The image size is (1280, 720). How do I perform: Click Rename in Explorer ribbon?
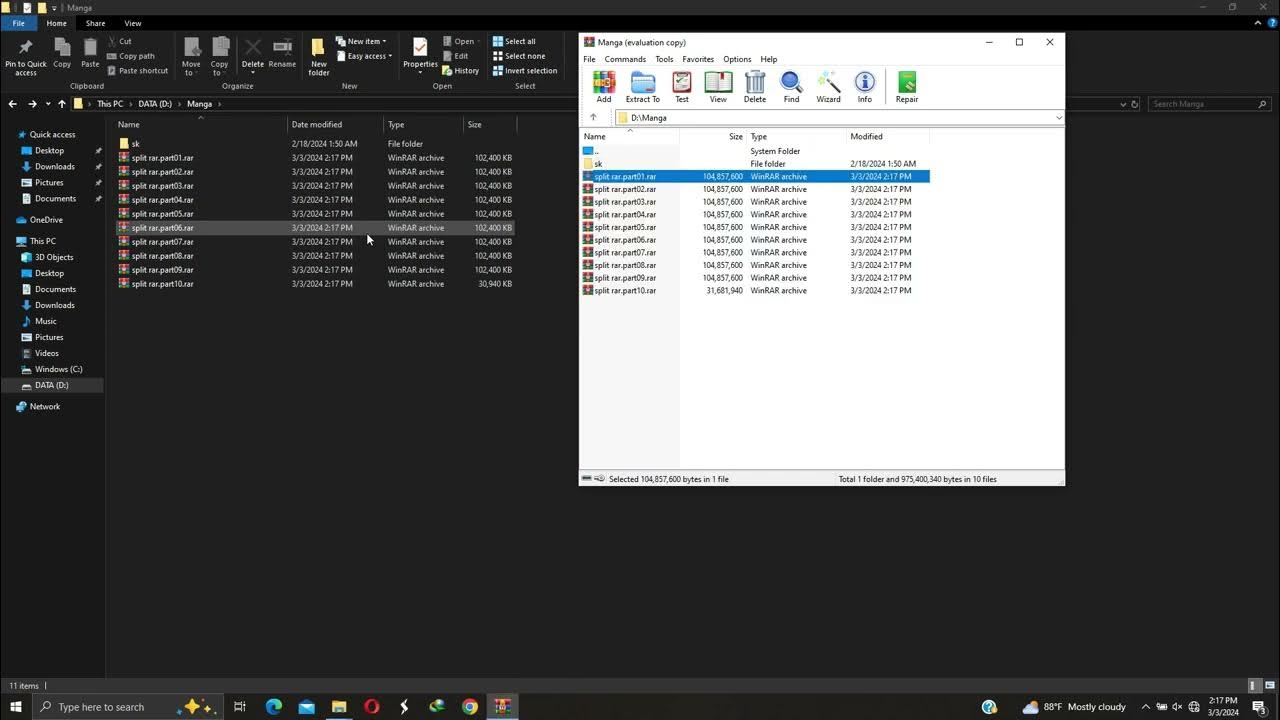tap(282, 54)
